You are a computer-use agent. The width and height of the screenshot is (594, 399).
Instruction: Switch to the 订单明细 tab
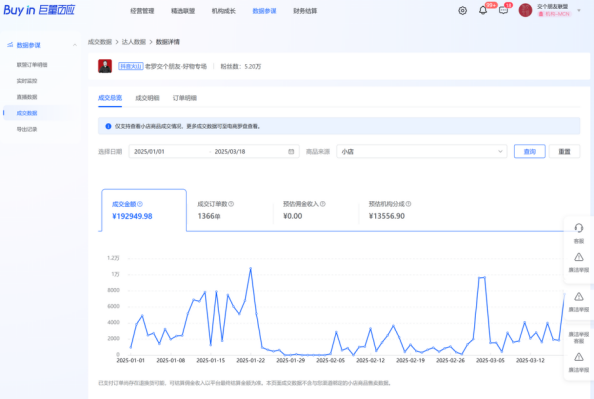click(x=184, y=98)
